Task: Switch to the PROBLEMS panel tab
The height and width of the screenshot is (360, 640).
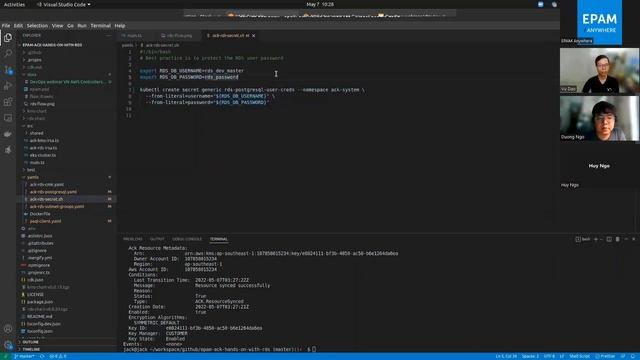Action: tap(133, 239)
